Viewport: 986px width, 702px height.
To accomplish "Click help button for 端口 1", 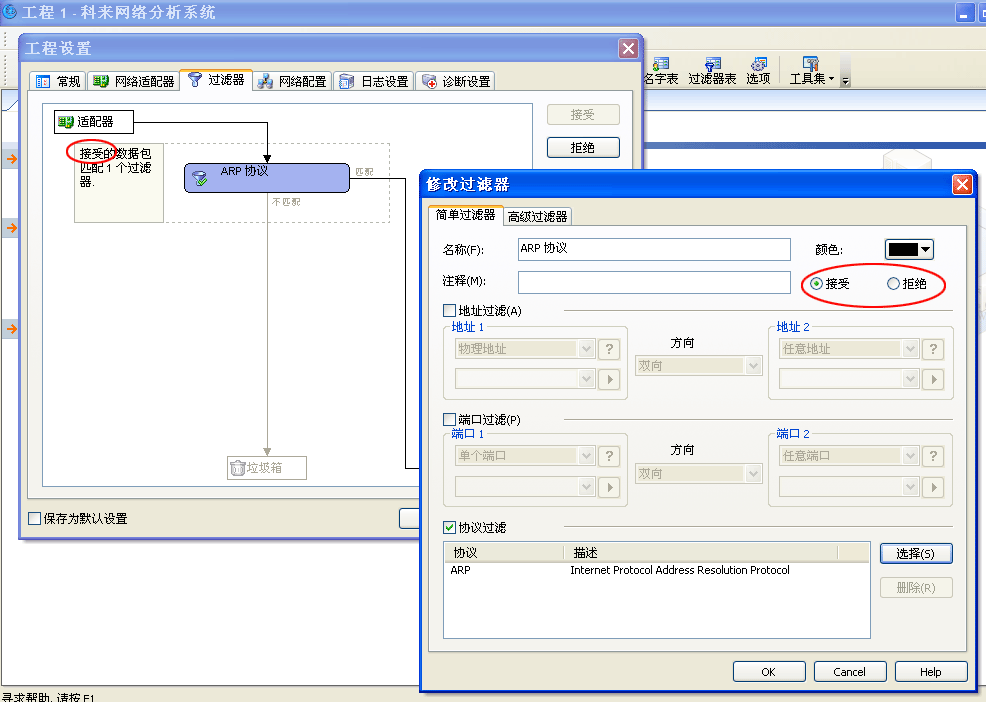I will 609,456.
